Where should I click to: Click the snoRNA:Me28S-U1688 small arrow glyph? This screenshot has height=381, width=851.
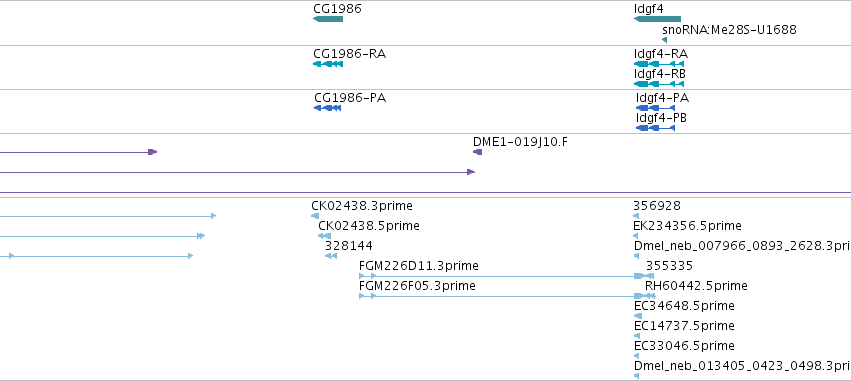(664, 40)
